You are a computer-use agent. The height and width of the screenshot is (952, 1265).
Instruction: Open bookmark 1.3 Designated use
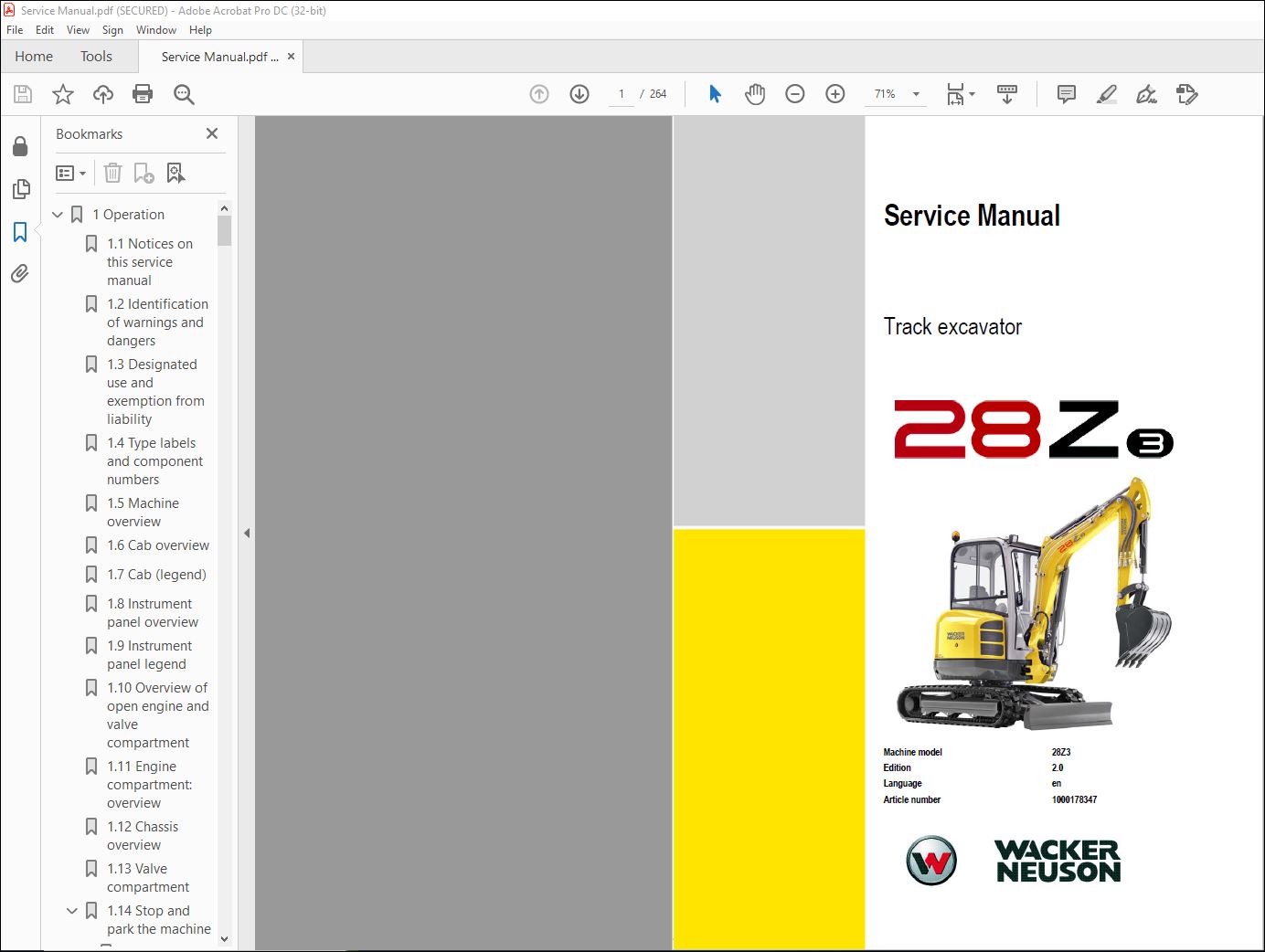[x=155, y=392]
